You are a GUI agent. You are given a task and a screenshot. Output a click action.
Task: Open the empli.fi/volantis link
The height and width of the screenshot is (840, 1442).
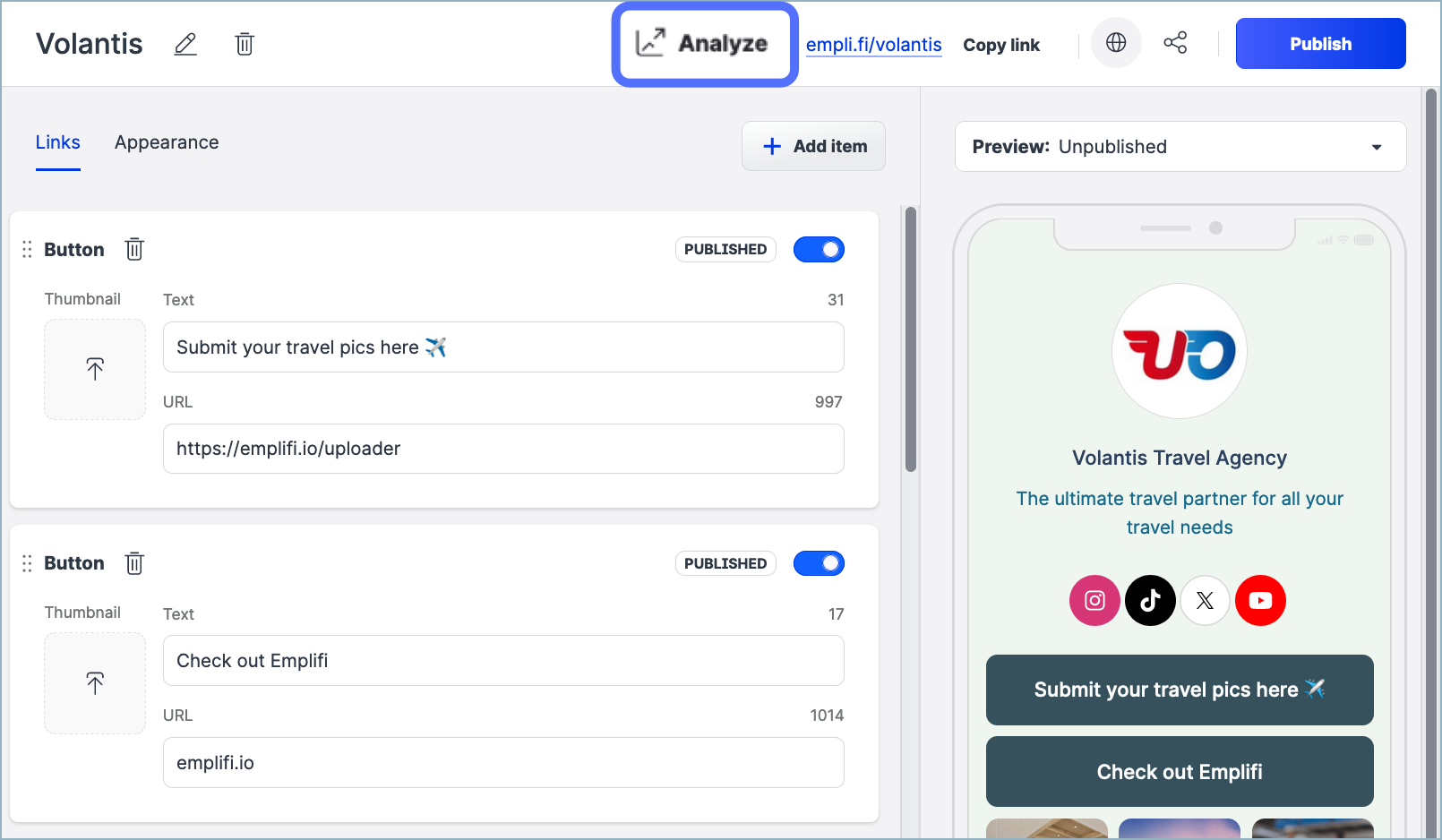[x=873, y=45]
